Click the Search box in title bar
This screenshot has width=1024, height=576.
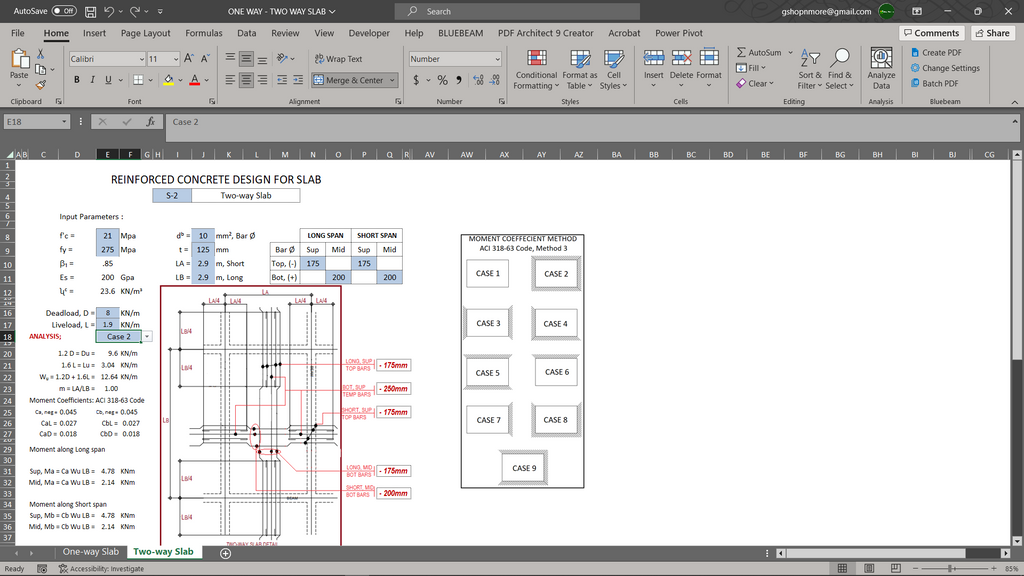[x=517, y=11]
